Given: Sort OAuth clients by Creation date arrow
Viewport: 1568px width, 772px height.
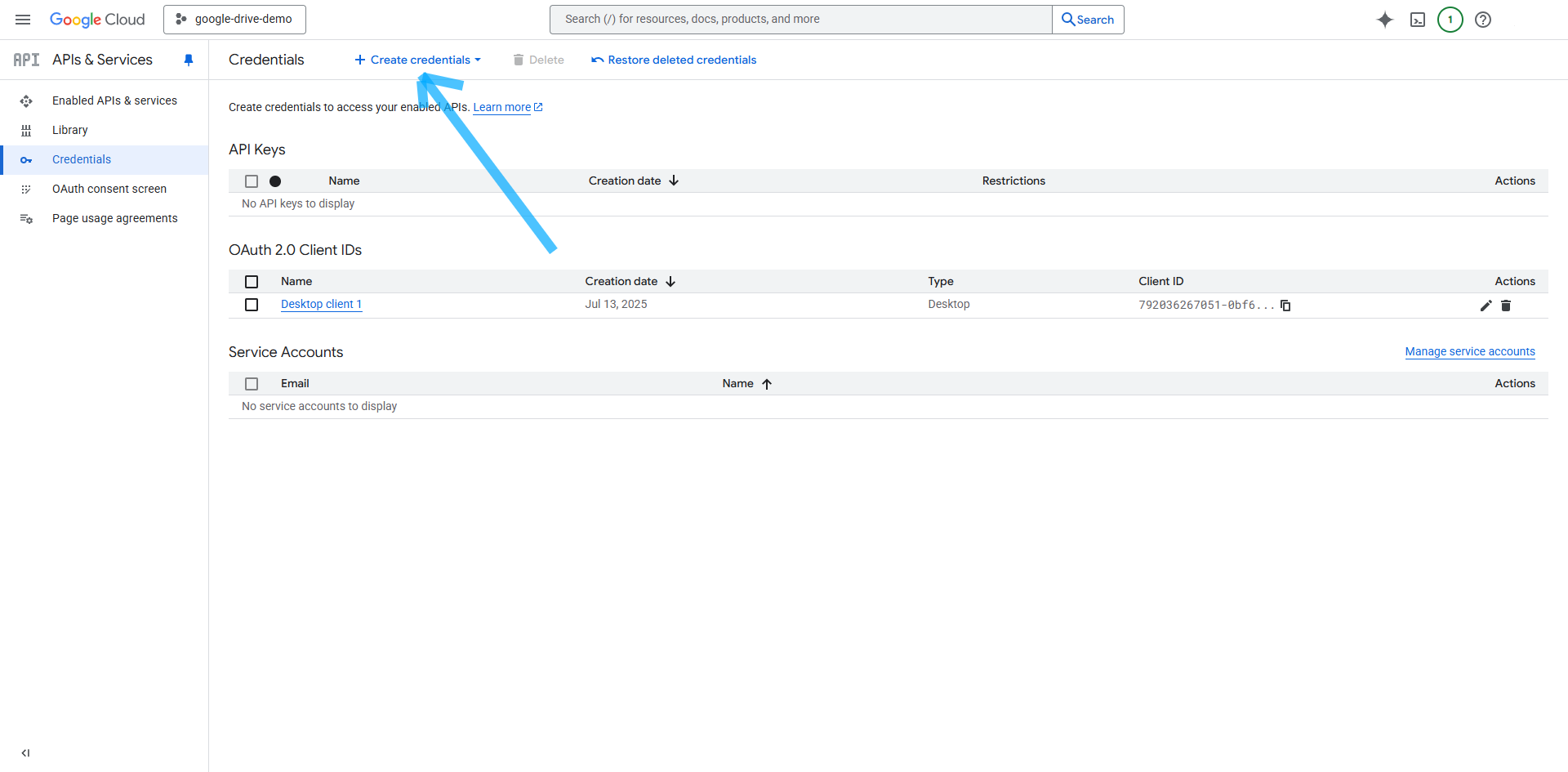Looking at the screenshot, I should [x=670, y=281].
